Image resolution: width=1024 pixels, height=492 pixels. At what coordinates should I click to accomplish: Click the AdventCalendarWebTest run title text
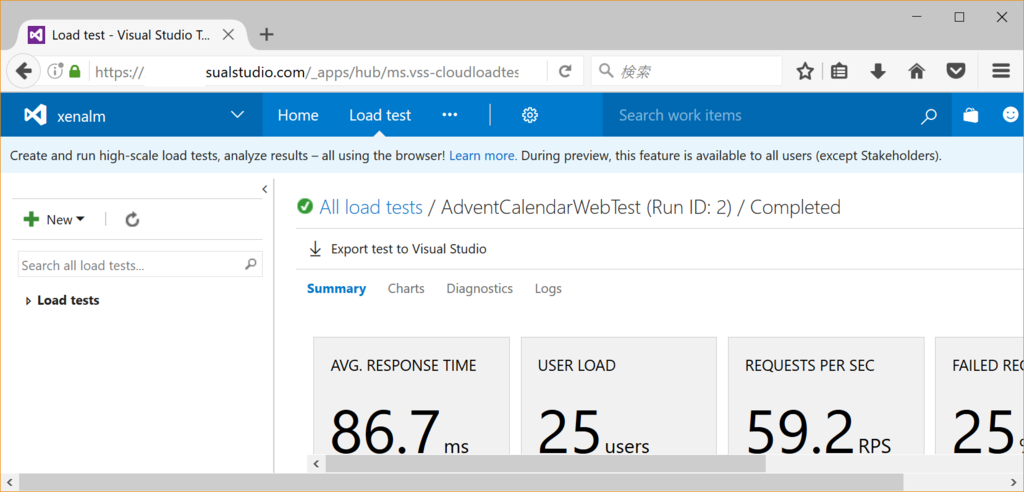click(x=587, y=208)
